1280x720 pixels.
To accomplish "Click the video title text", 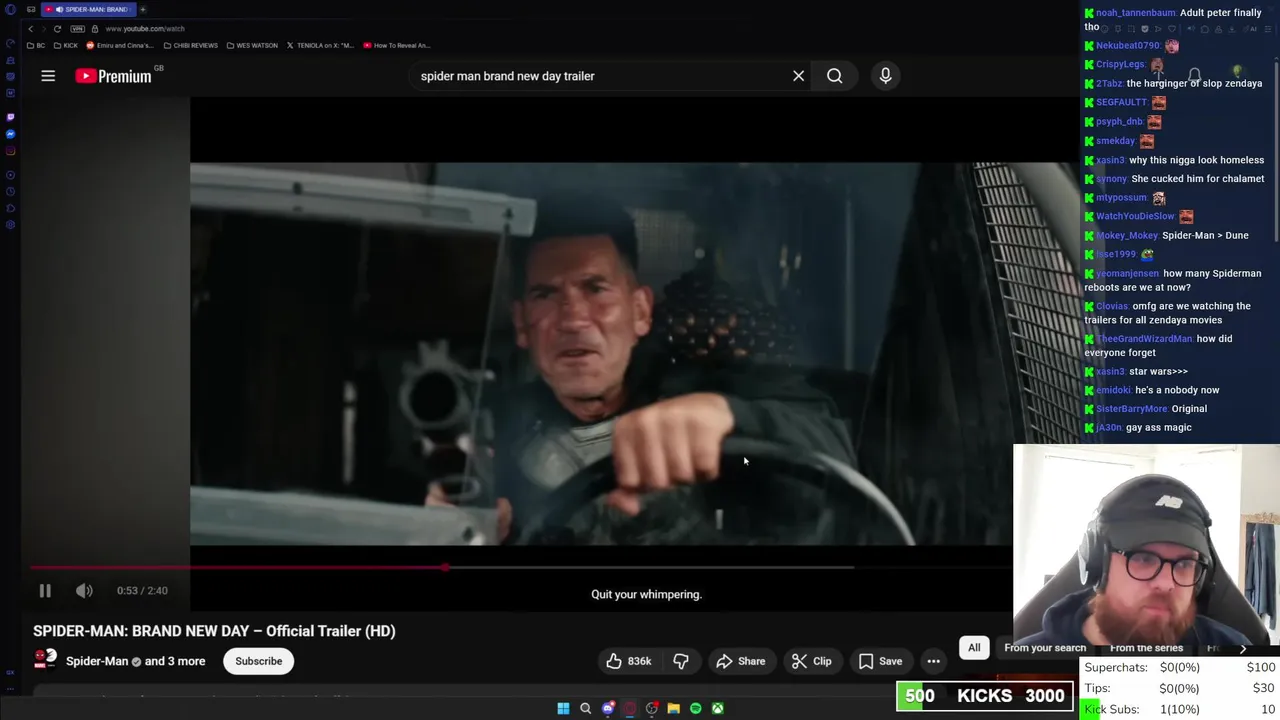I will [x=214, y=631].
